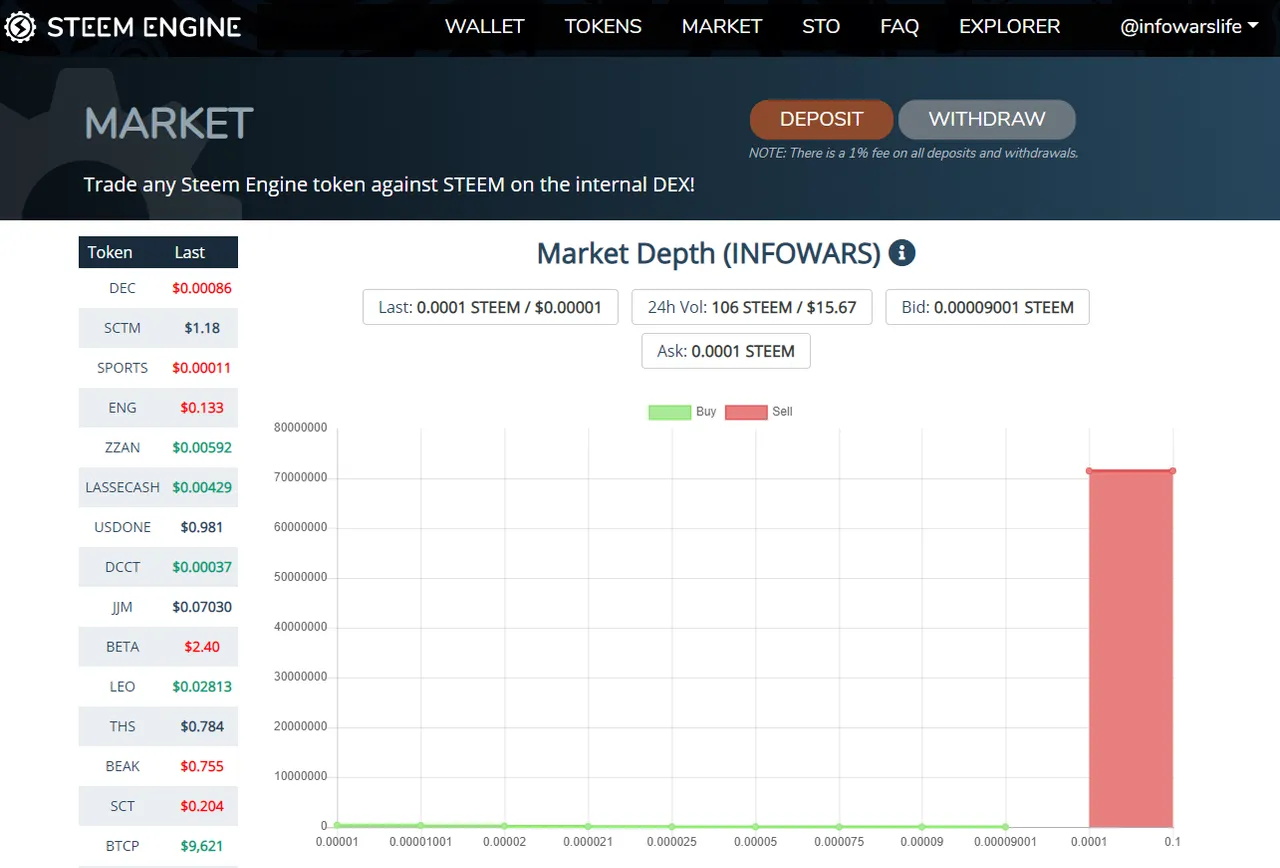Click the $1.18 SCTM price
The width and height of the screenshot is (1280, 868).
click(202, 328)
